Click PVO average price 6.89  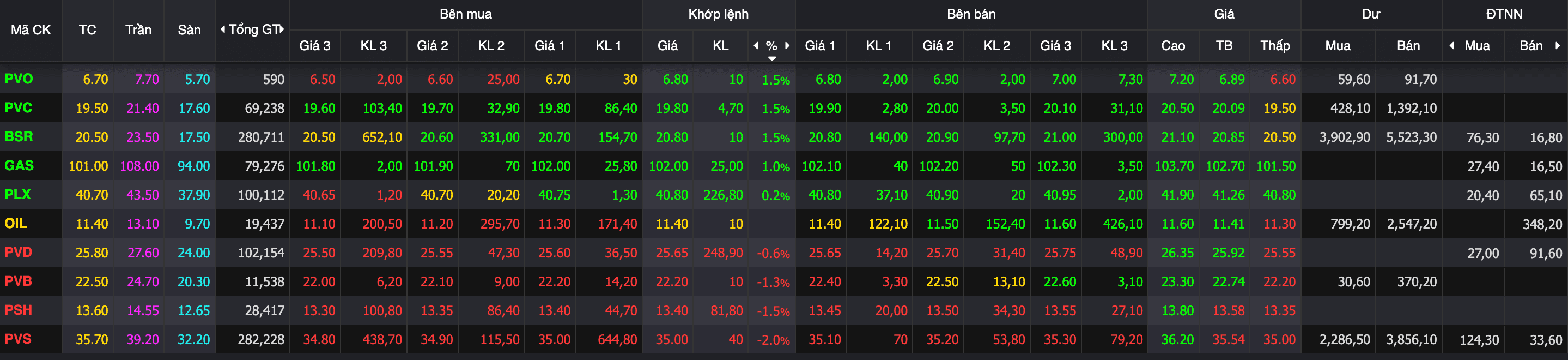(1232, 80)
